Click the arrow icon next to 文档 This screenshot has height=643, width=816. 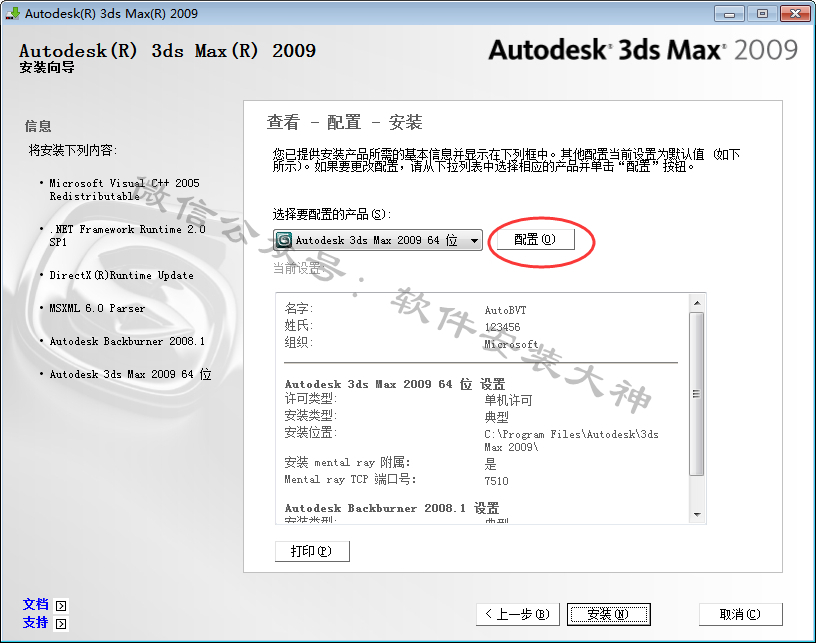(x=61, y=606)
